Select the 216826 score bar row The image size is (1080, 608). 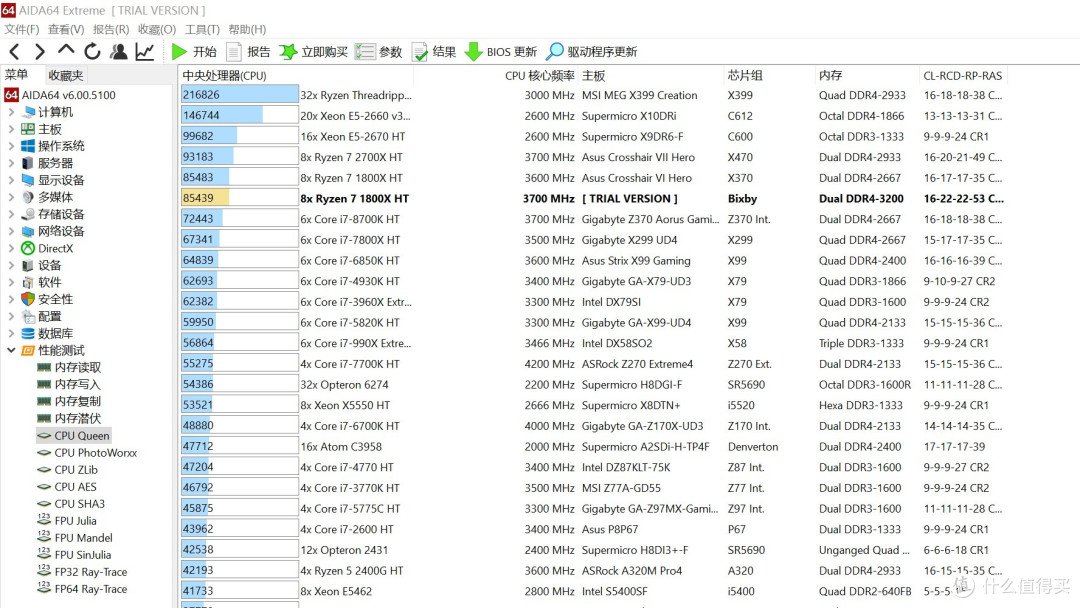click(x=239, y=95)
